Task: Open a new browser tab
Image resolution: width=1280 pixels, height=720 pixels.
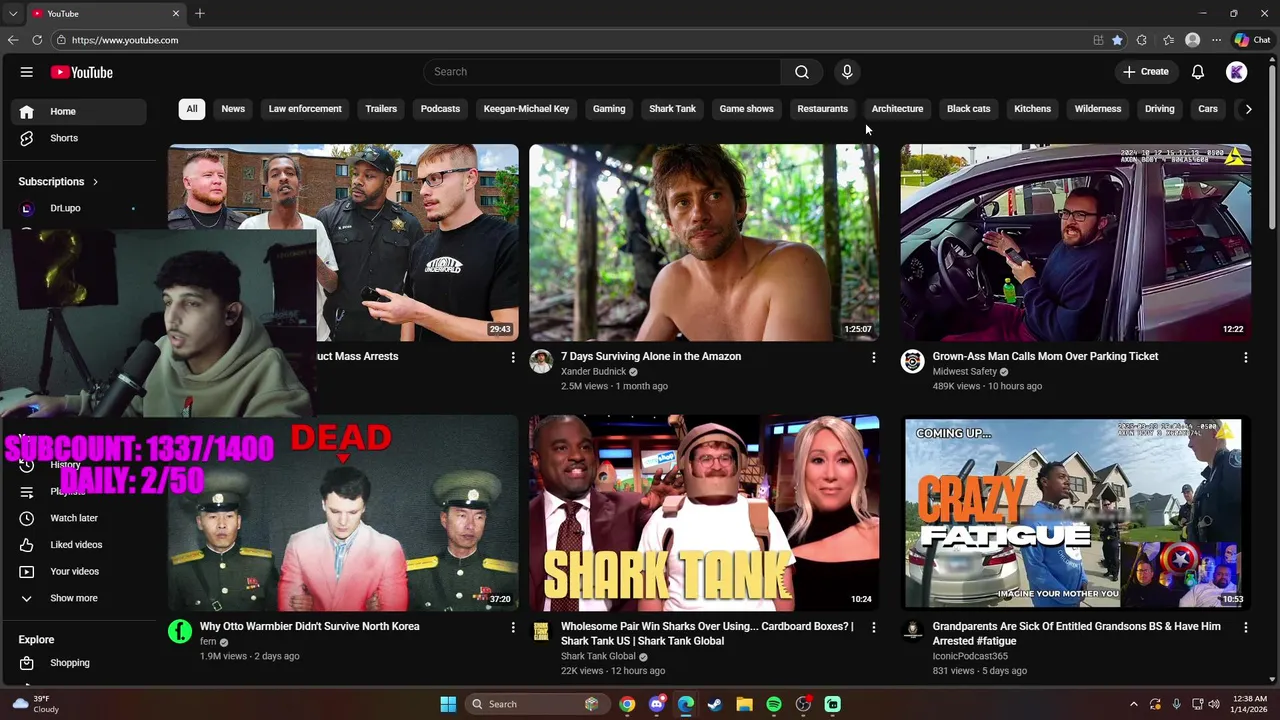Action: (x=200, y=13)
